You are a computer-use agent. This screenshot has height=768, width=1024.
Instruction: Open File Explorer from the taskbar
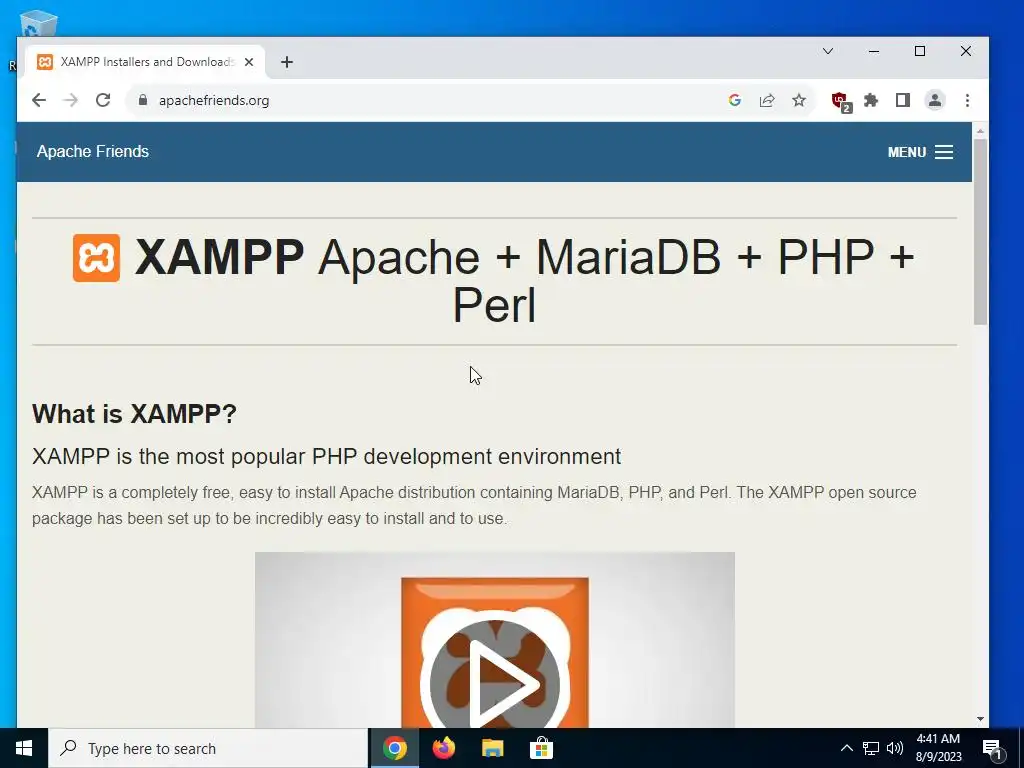tap(492, 748)
